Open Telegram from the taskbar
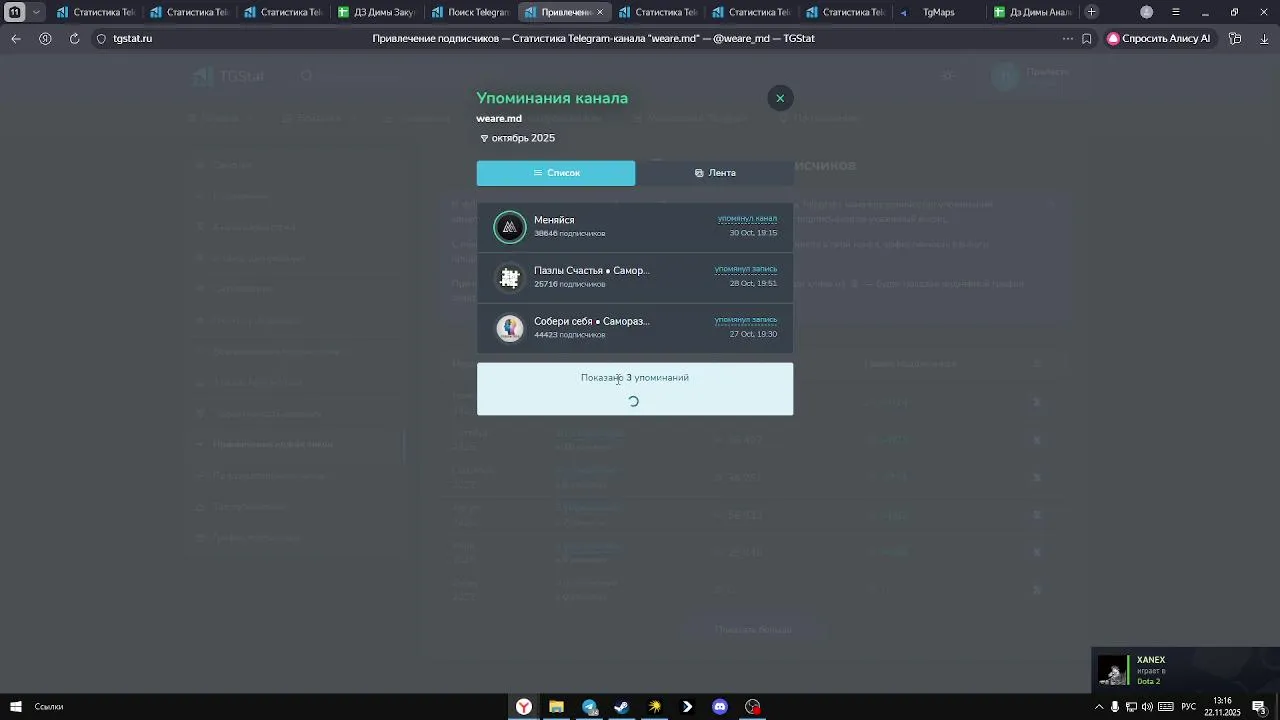 coord(590,707)
